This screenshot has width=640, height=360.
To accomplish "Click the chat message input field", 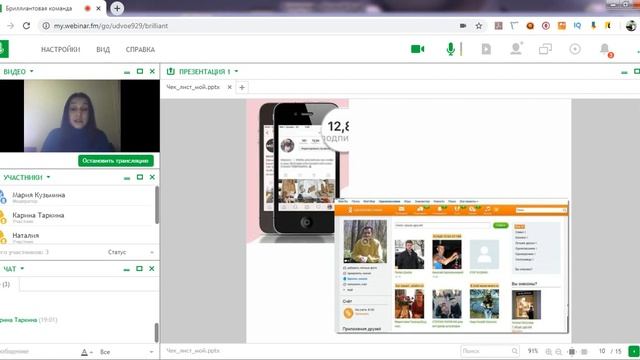I will [x=37, y=351].
